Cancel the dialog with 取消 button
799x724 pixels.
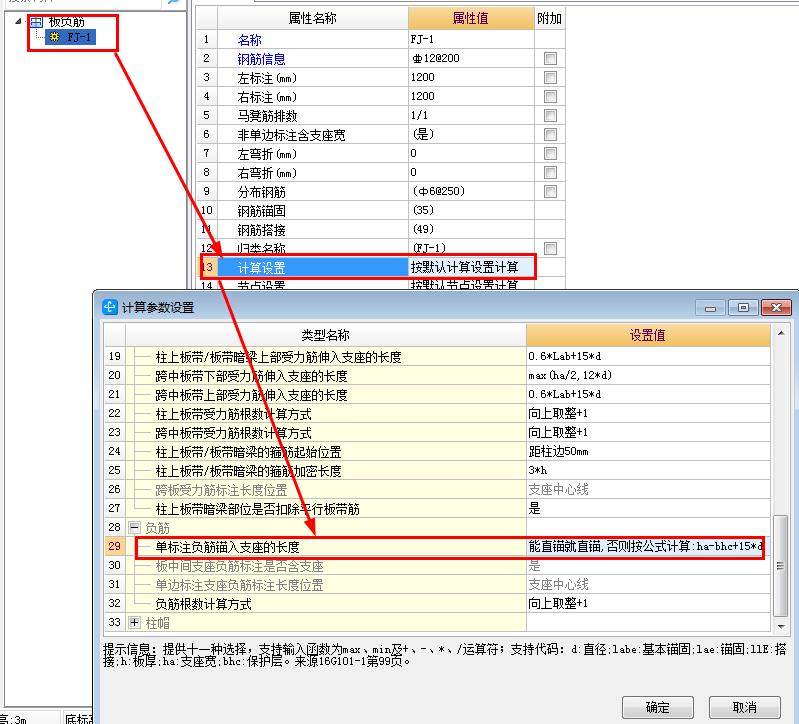744,707
